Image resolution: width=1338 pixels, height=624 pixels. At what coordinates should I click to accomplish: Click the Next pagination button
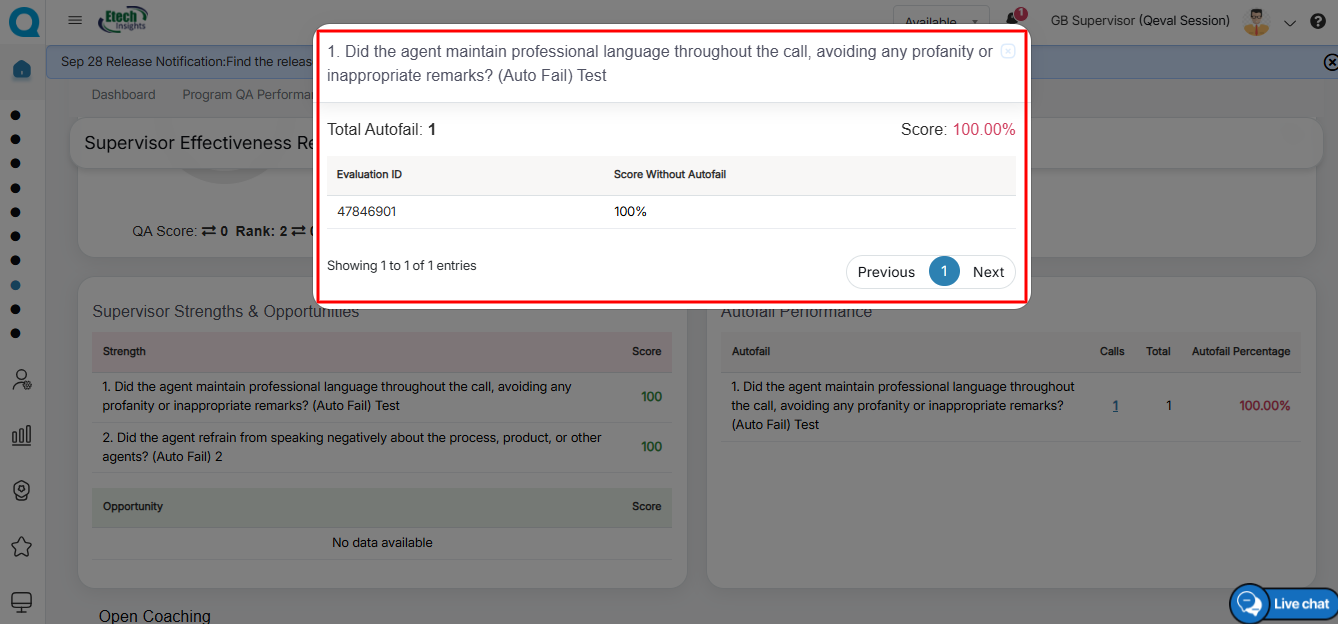(988, 272)
